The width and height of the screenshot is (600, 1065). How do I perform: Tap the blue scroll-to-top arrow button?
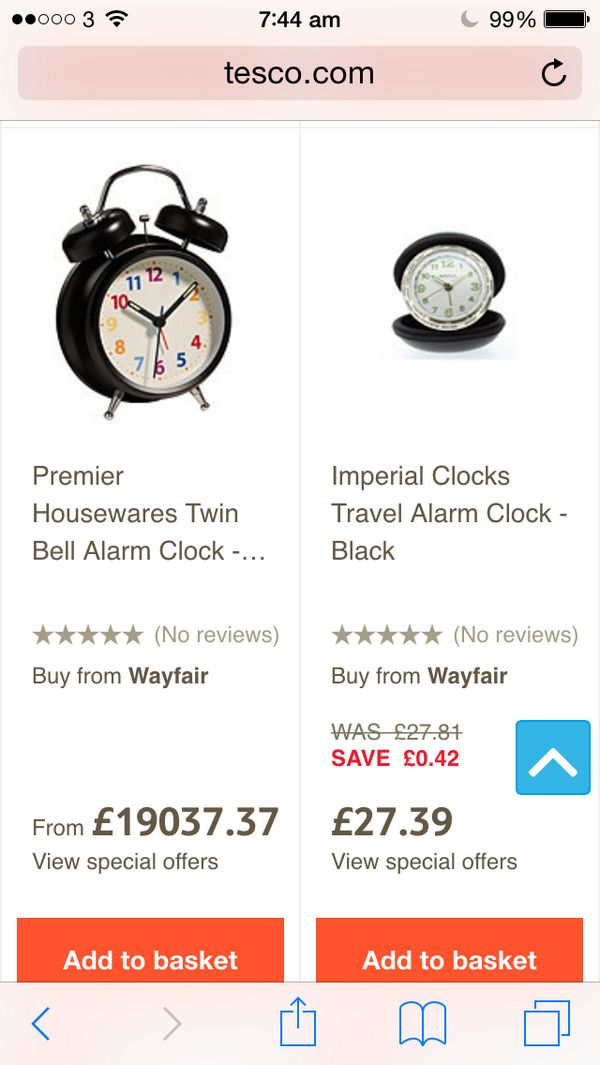[x=553, y=757]
